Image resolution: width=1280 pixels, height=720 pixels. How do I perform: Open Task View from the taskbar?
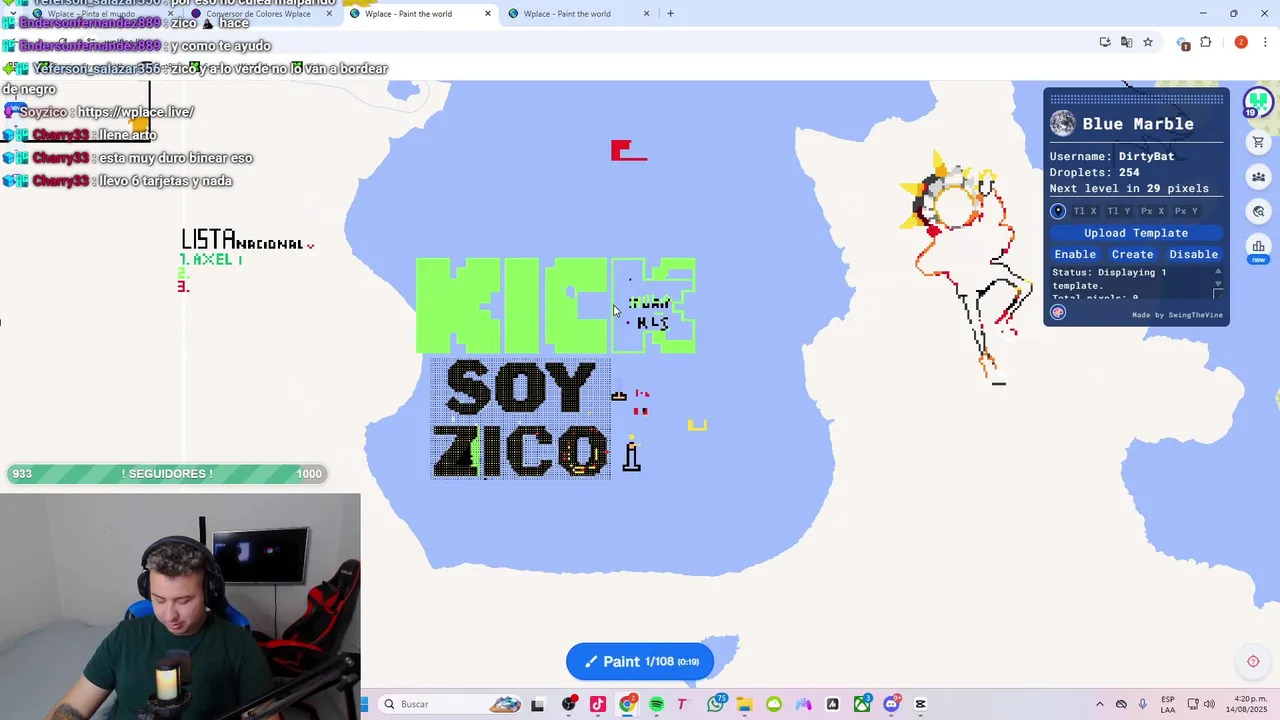click(537, 704)
